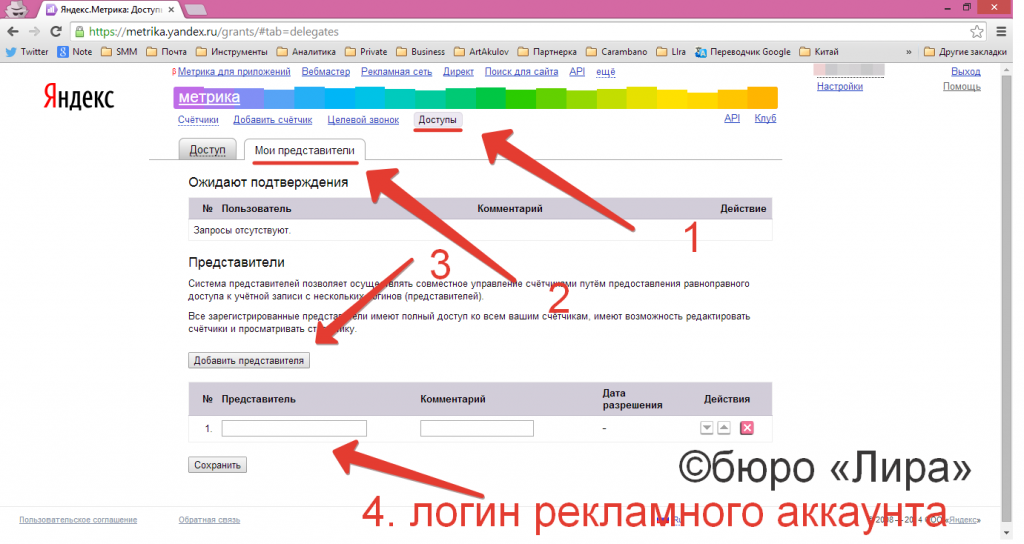Open the Настройки link
This screenshot has width=1024, height=544.
pos(840,86)
